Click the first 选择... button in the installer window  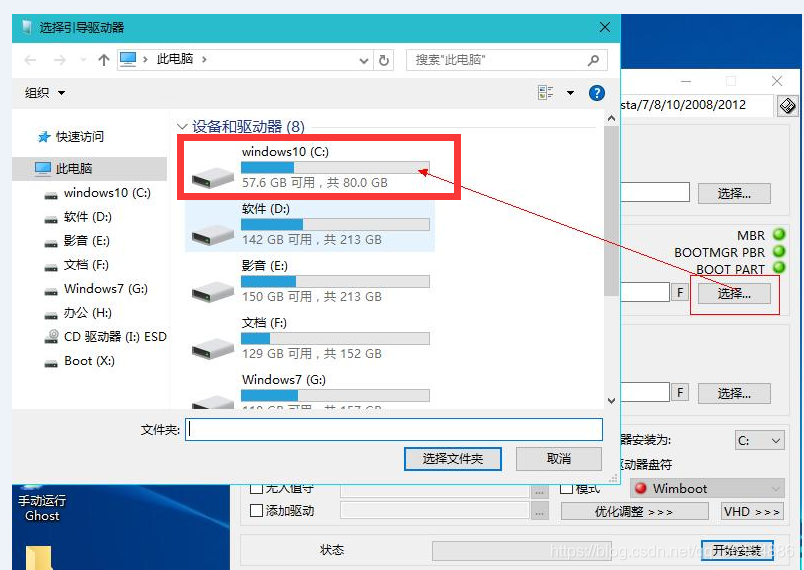(734, 194)
